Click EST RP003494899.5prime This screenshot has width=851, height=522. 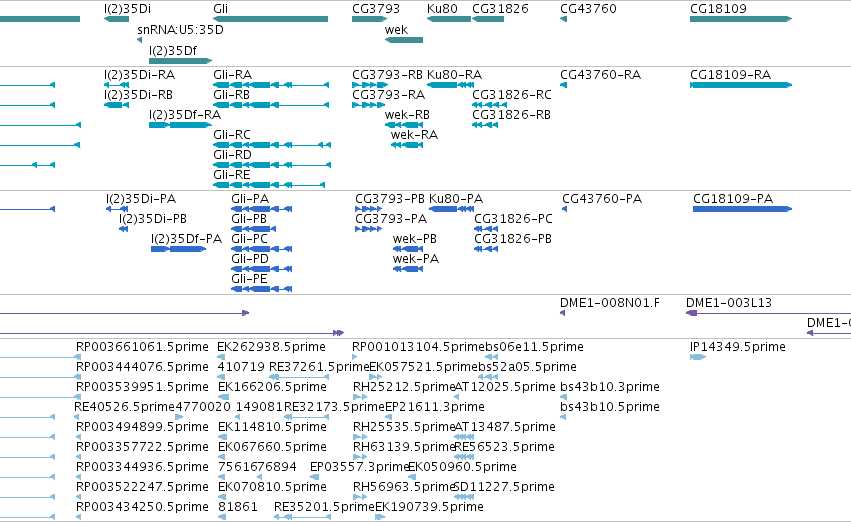[x=142, y=427]
